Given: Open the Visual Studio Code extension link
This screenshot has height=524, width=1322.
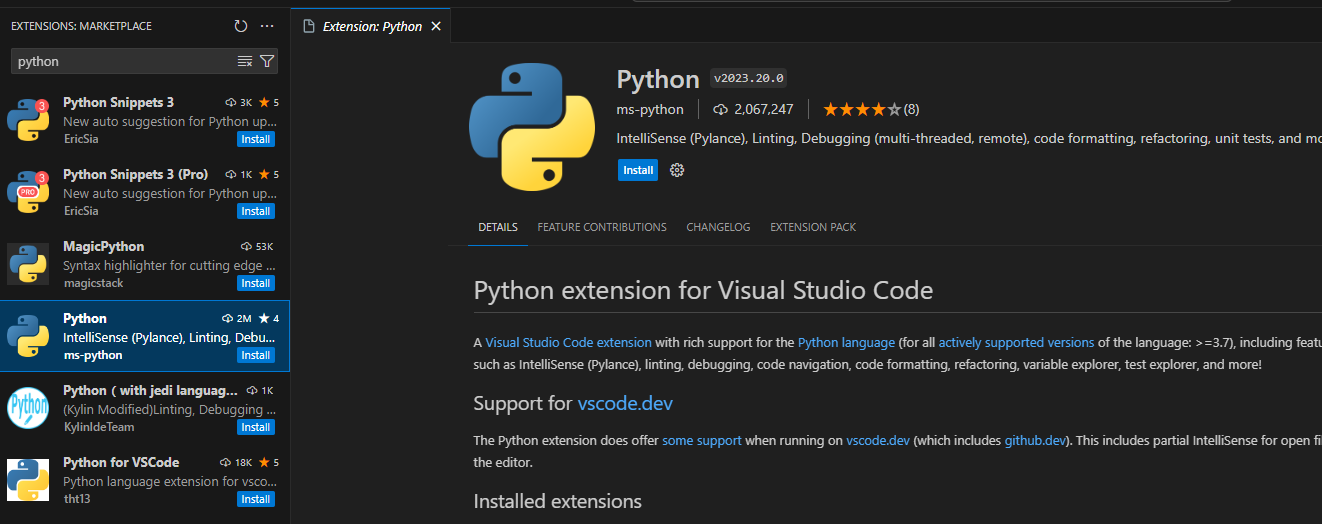Looking at the screenshot, I should tap(568, 342).
